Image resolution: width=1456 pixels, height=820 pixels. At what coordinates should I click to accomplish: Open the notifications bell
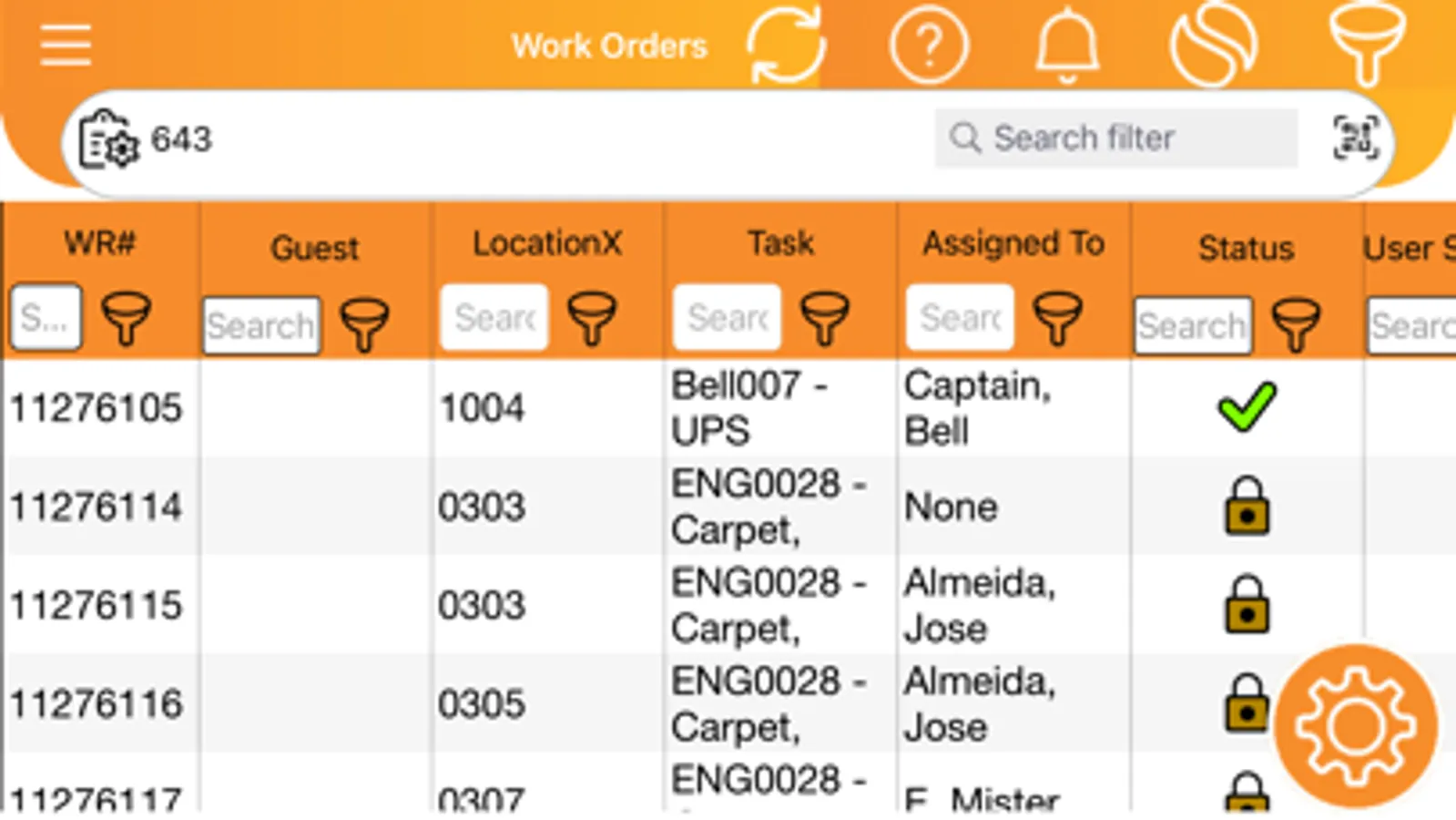1067,46
